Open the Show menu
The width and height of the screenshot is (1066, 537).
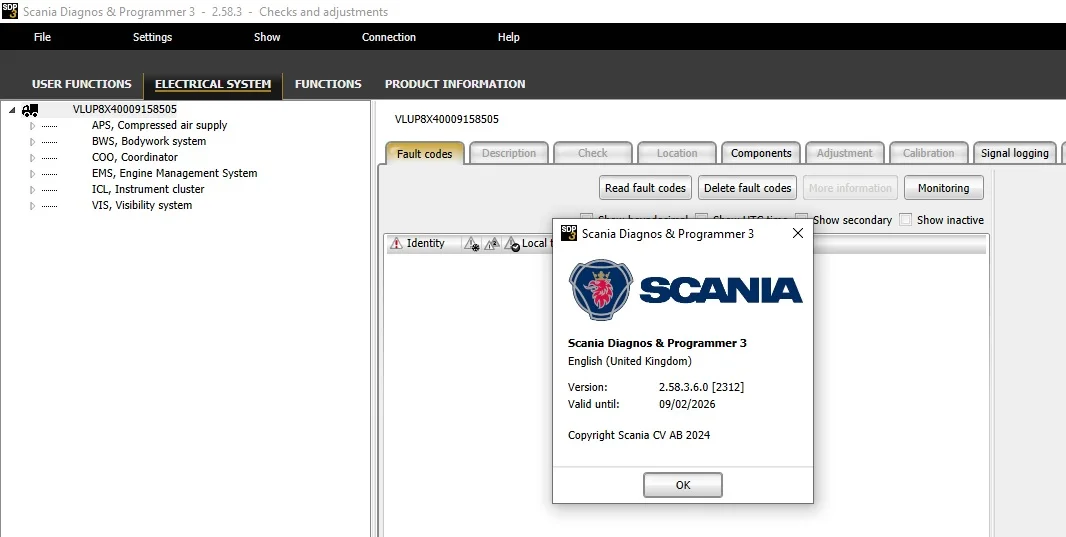click(x=267, y=37)
